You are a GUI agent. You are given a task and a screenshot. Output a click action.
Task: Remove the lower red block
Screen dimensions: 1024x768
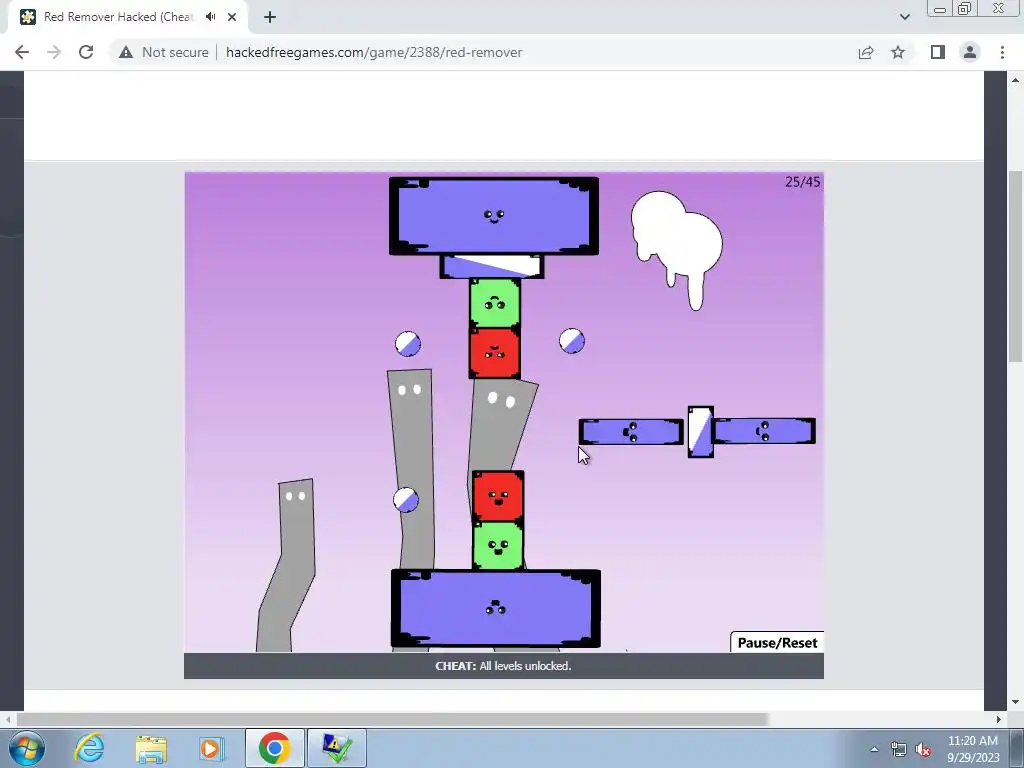click(498, 496)
